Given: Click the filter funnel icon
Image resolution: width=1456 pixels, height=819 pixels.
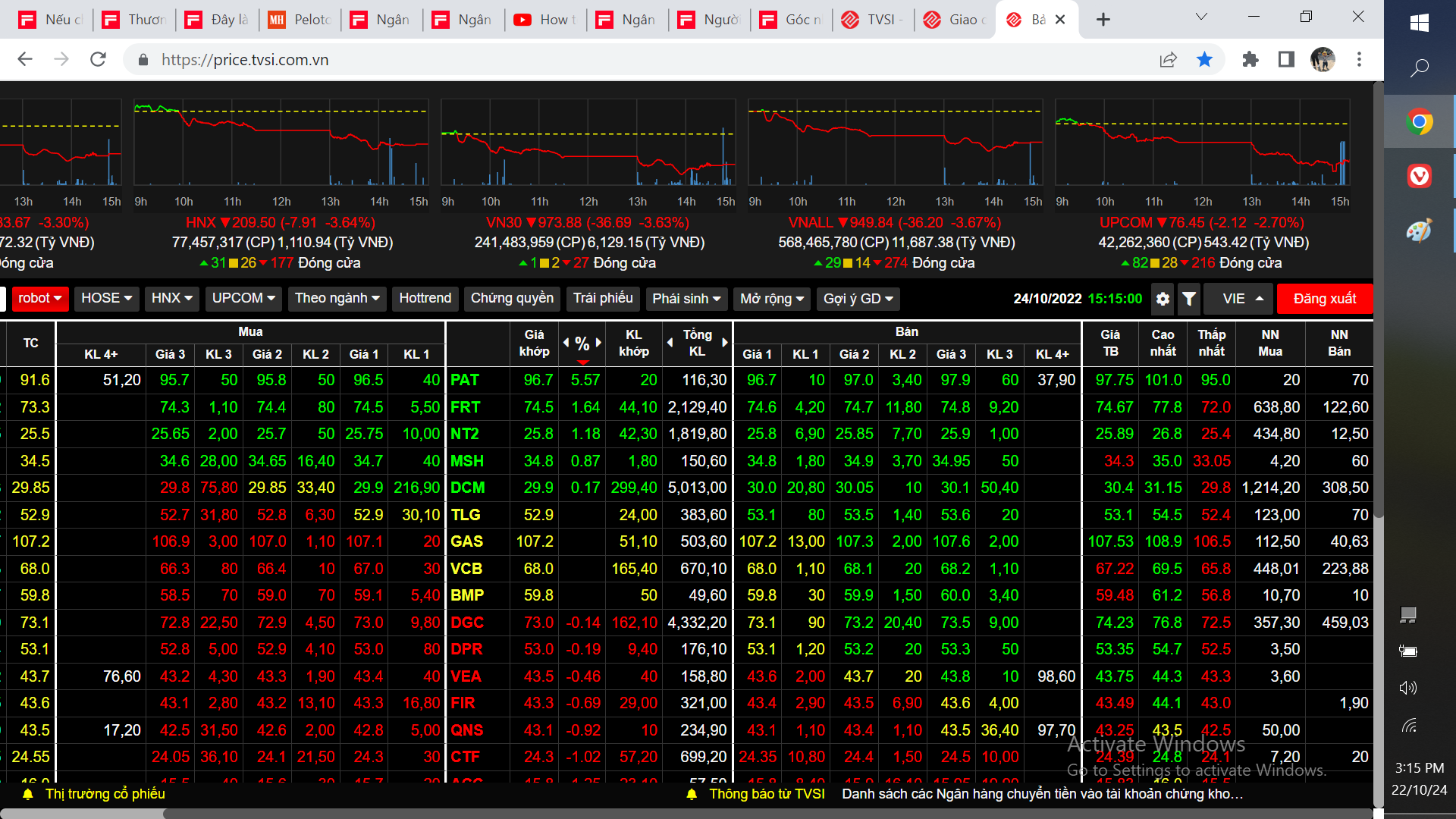Looking at the screenshot, I should tap(1189, 299).
